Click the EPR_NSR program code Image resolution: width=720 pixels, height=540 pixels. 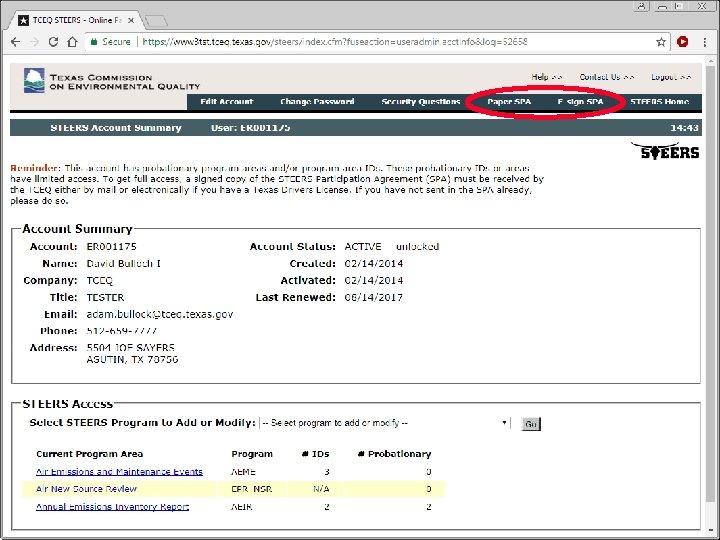coord(252,489)
